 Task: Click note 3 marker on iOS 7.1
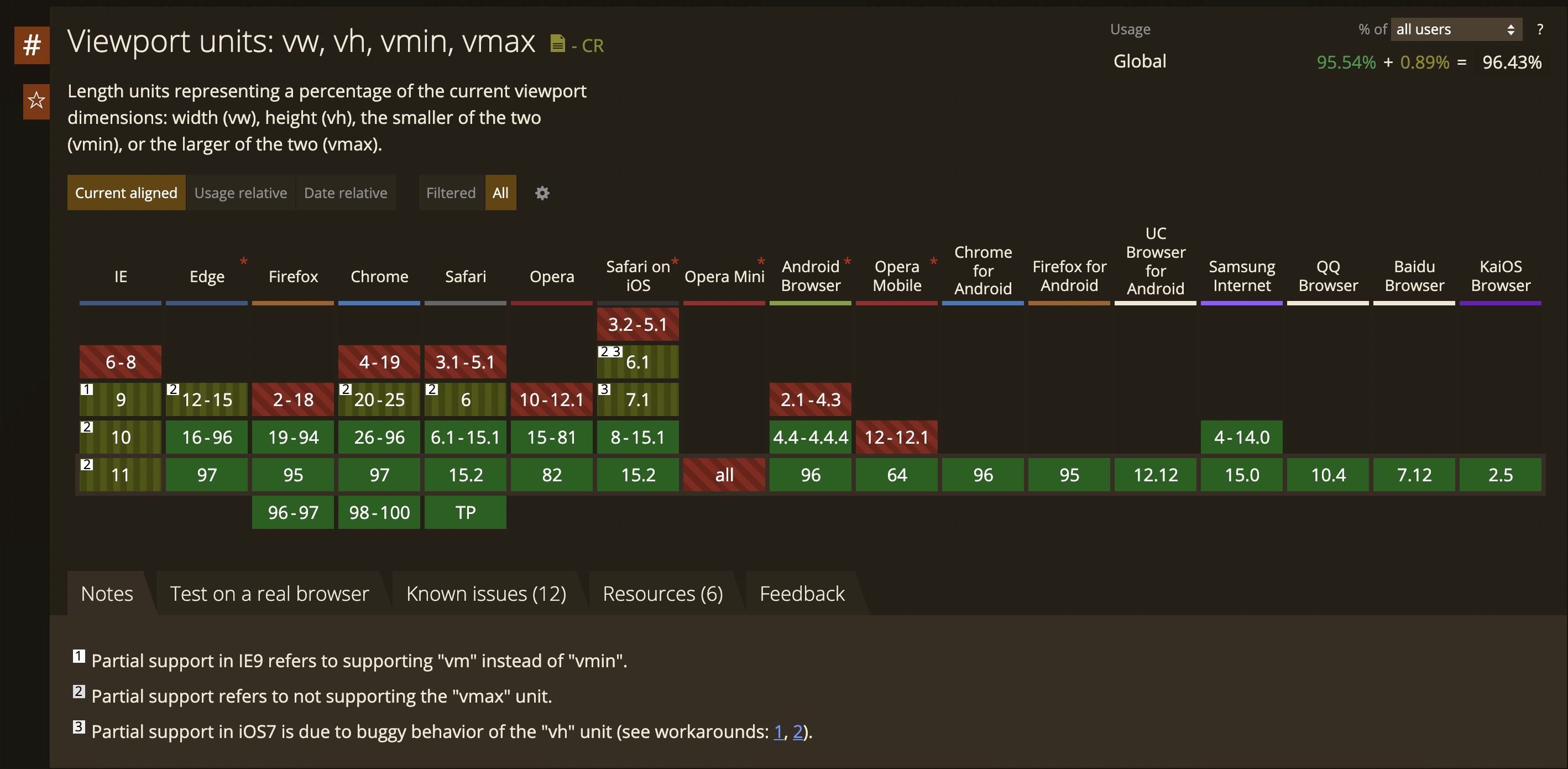[604, 389]
